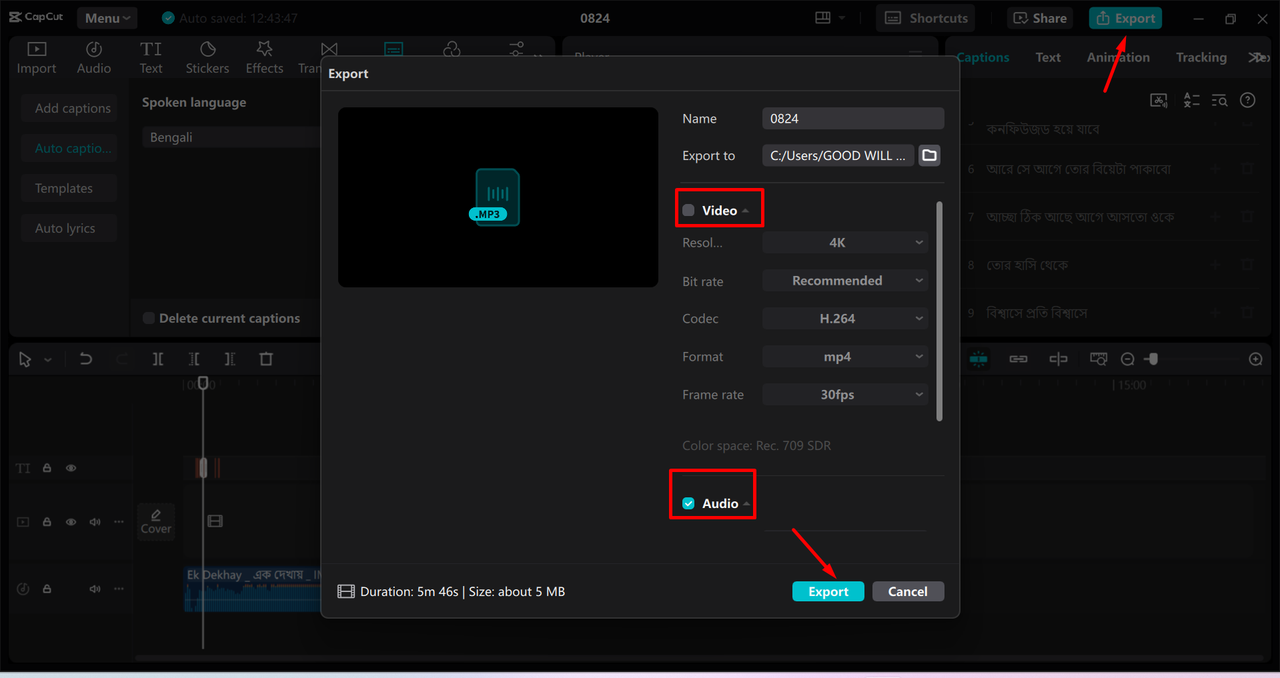Switch to the Captions tab in right panel

tap(983, 57)
